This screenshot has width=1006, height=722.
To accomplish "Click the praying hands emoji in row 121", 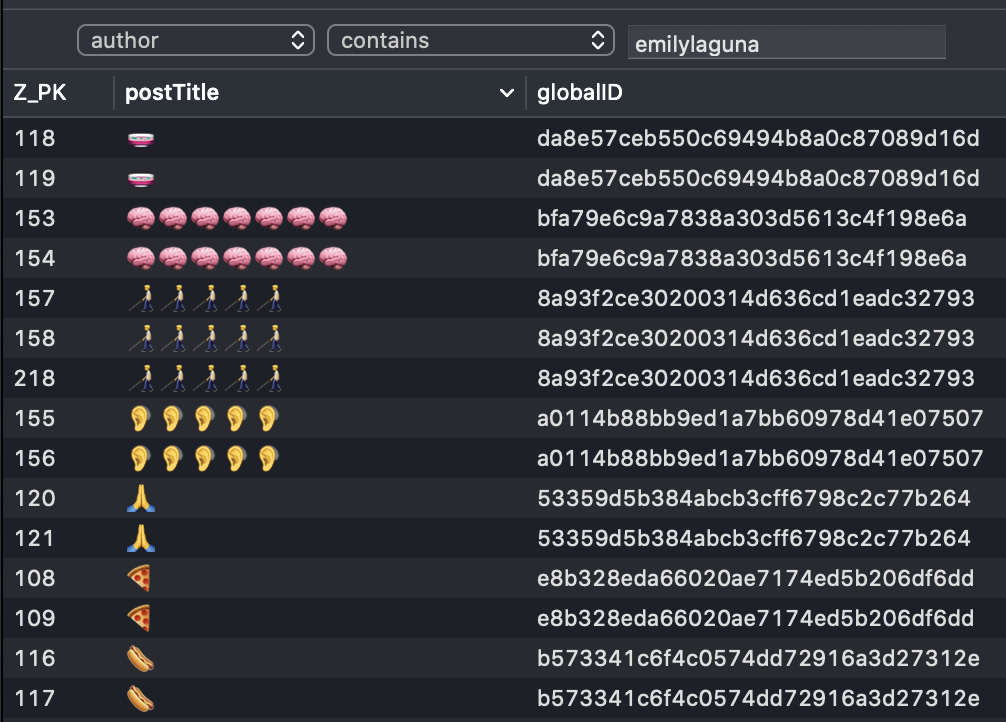I will click(x=141, y=538).
